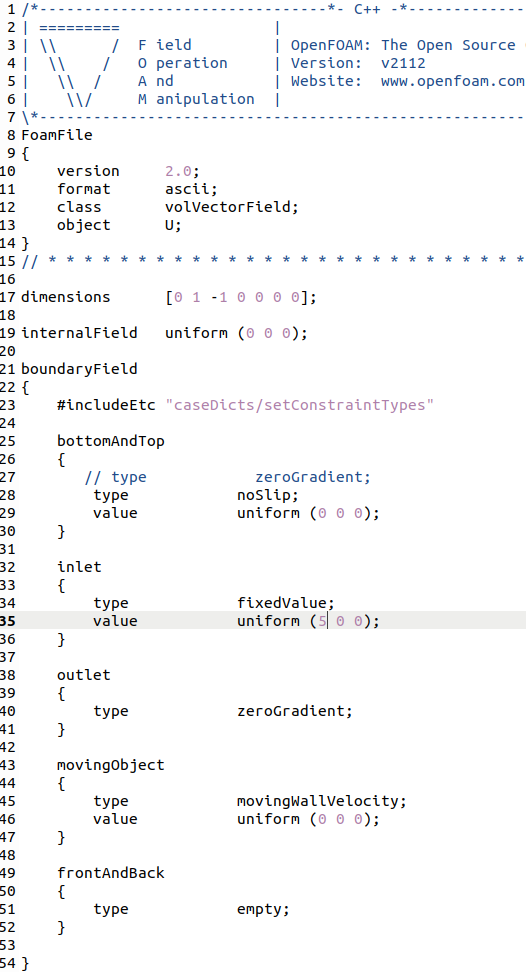526x972 pixels.
Task: Click the bottomAndTop patch name
Action: [x=111, y=441]
